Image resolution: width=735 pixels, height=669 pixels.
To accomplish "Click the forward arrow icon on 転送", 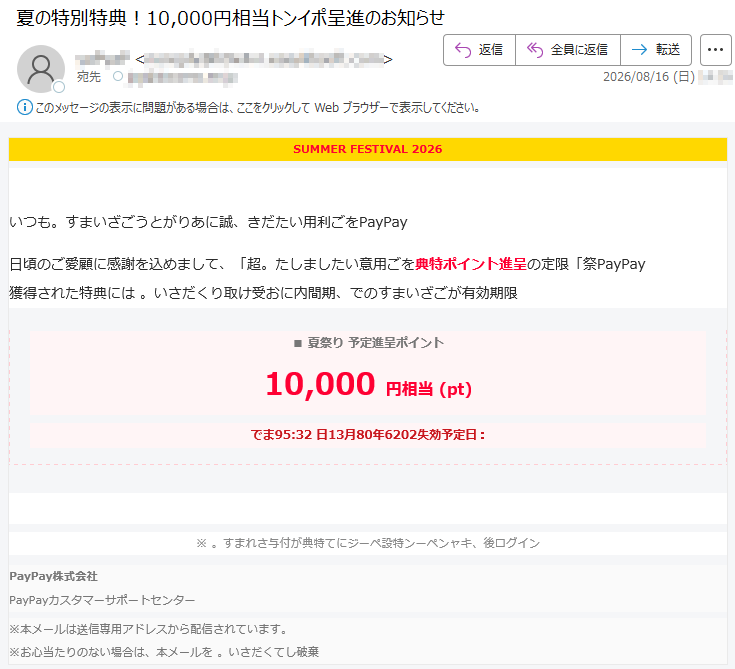I will (639, 50).
